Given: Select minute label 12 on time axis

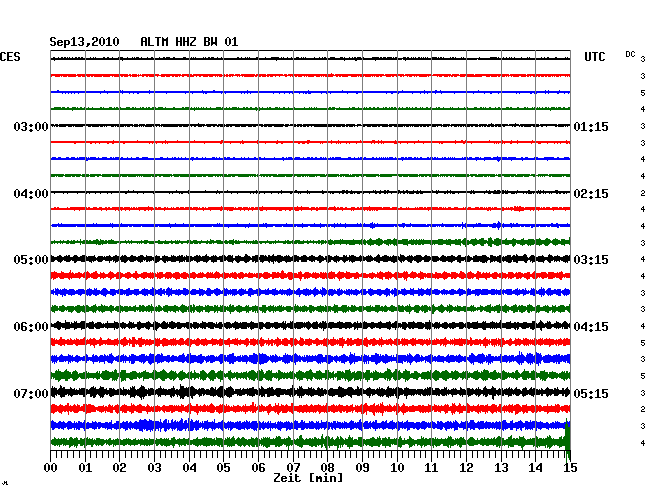Looking at the screenshot, I should coord(466,467).
